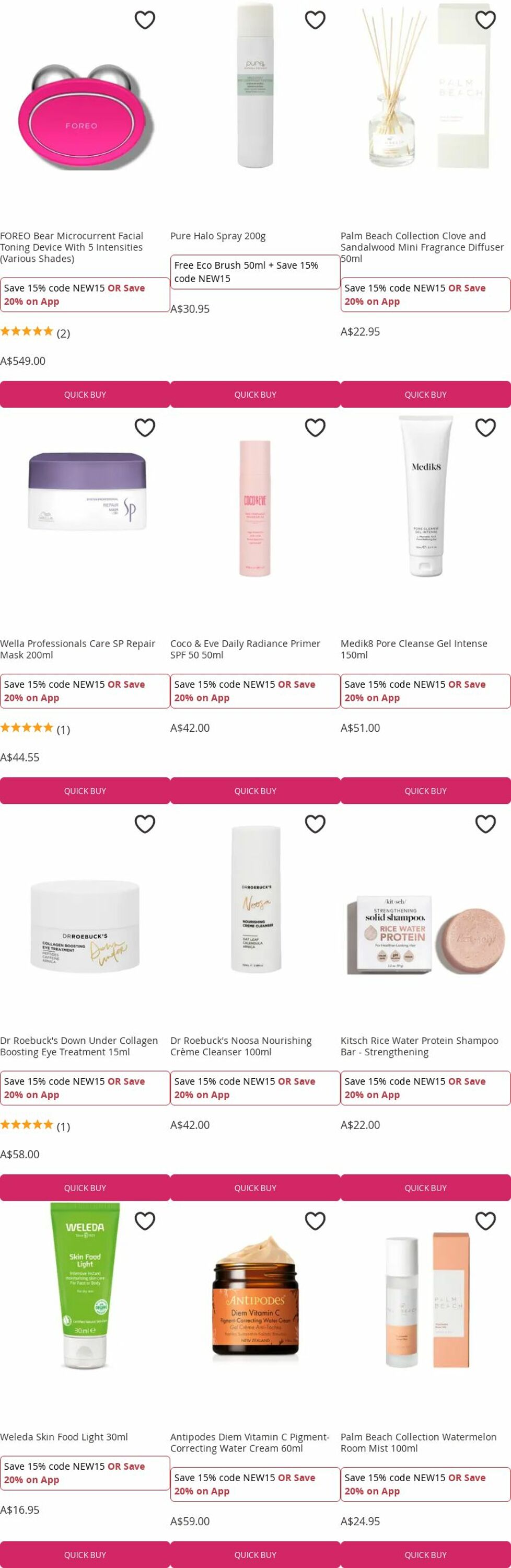Screen dimensions: 511x1568
Task: Save Palm Beach Clove diffuser to wishlist
Action: point(485,20)
